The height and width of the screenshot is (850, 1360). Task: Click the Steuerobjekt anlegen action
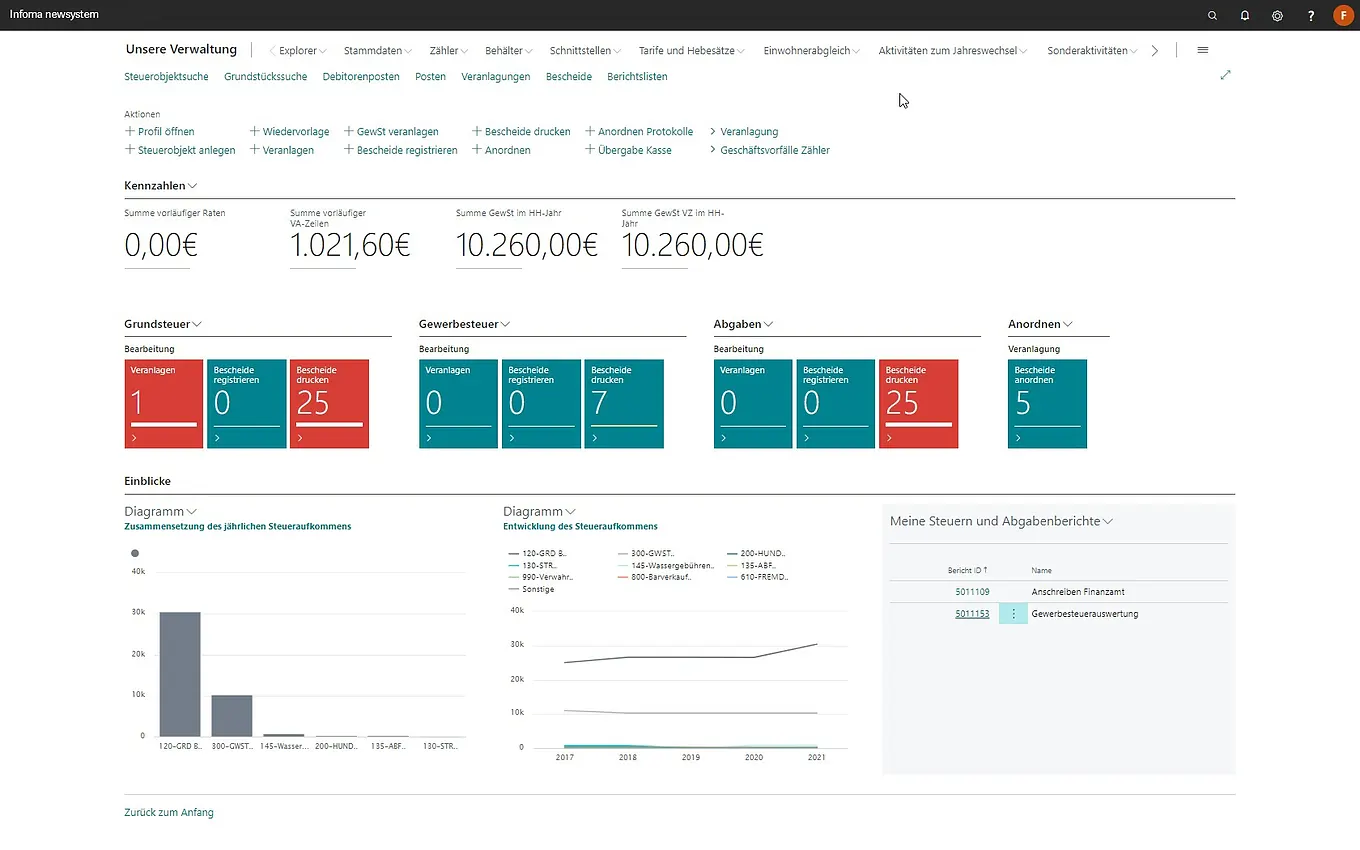(x=180, y=150)
